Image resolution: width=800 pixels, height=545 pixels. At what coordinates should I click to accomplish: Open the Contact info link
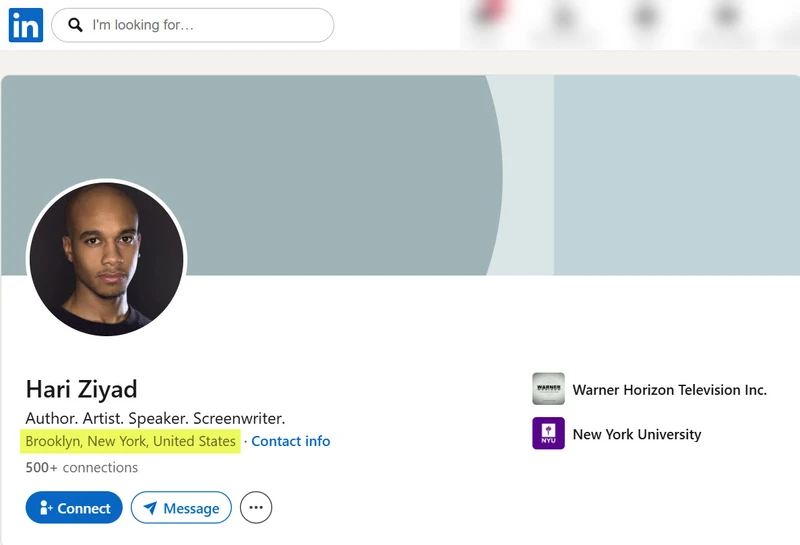click(x=291, y=441)
